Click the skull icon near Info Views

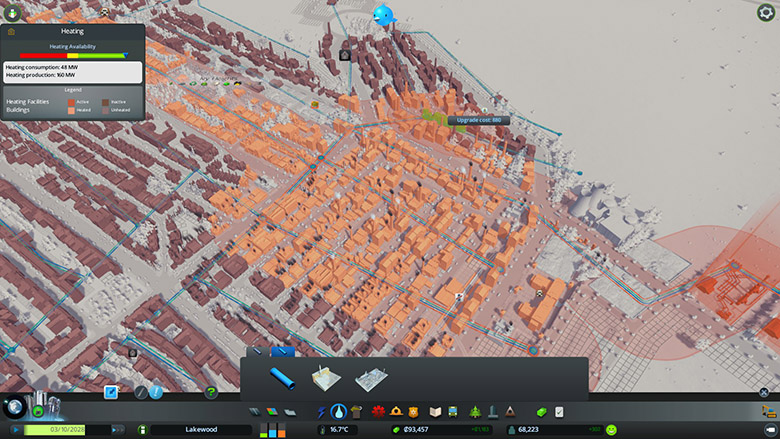click(104, 12)
